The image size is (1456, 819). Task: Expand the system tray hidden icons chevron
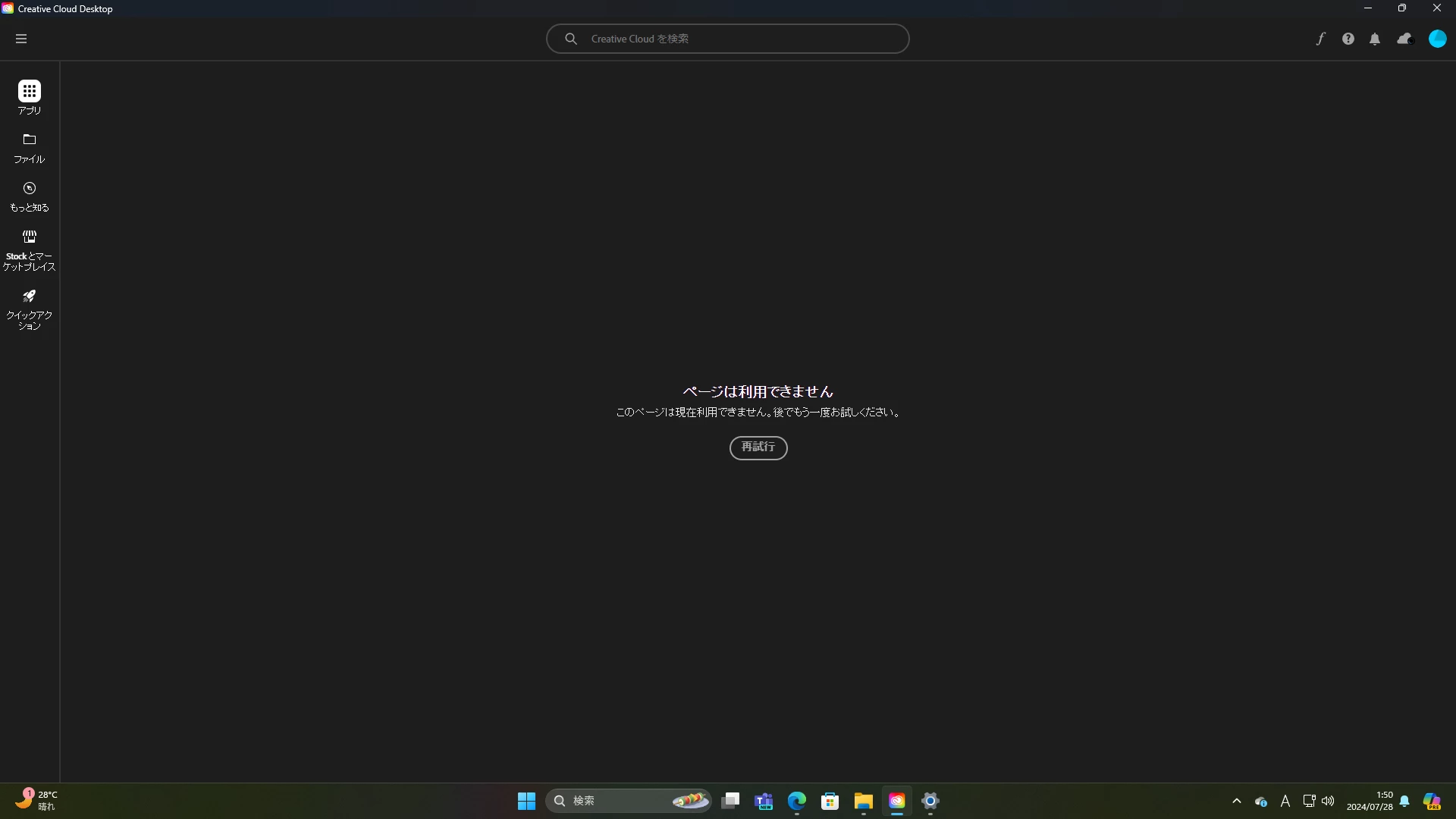(1237, 801)
